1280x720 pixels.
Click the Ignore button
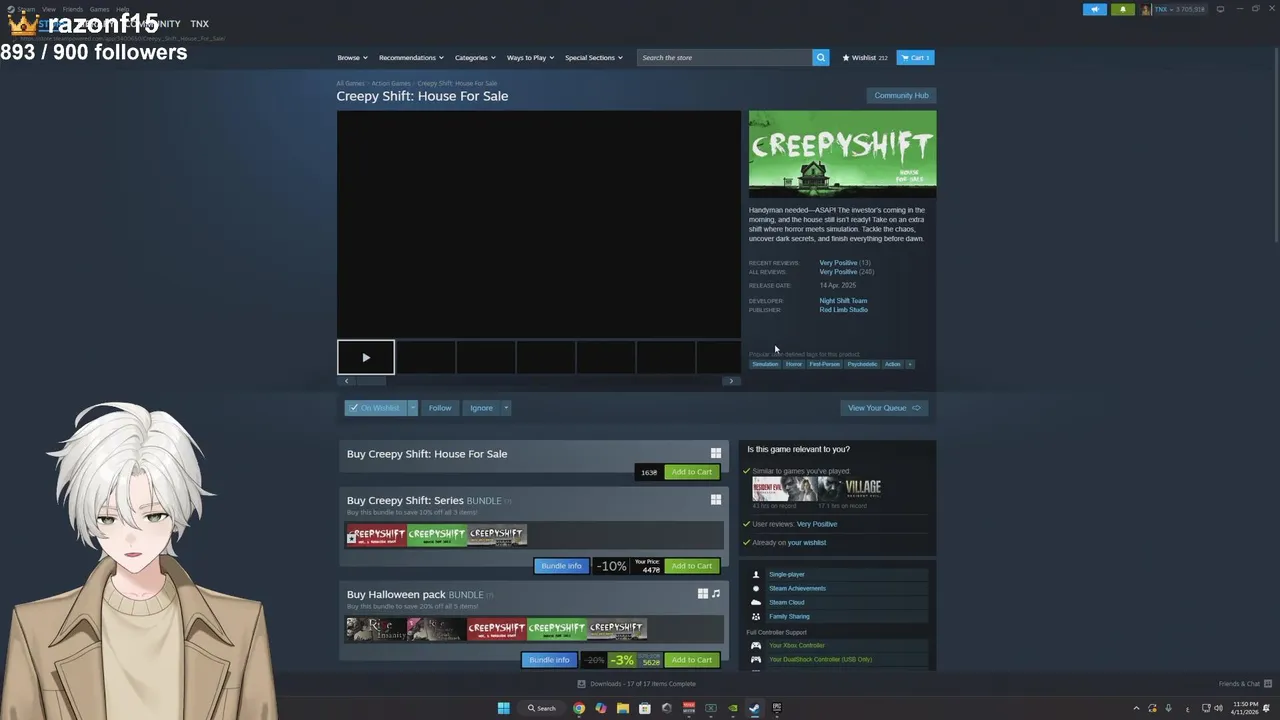point(481,408)
